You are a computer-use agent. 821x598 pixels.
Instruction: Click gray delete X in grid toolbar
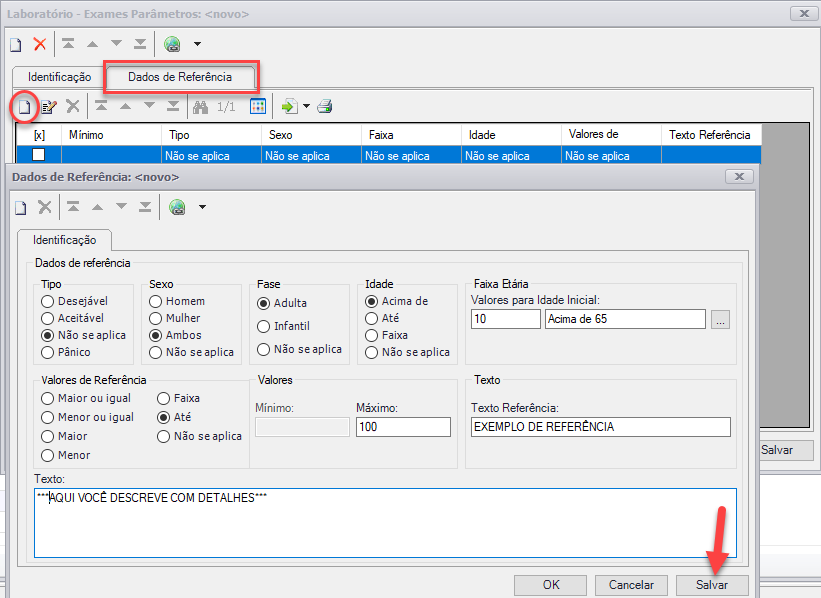73,106
